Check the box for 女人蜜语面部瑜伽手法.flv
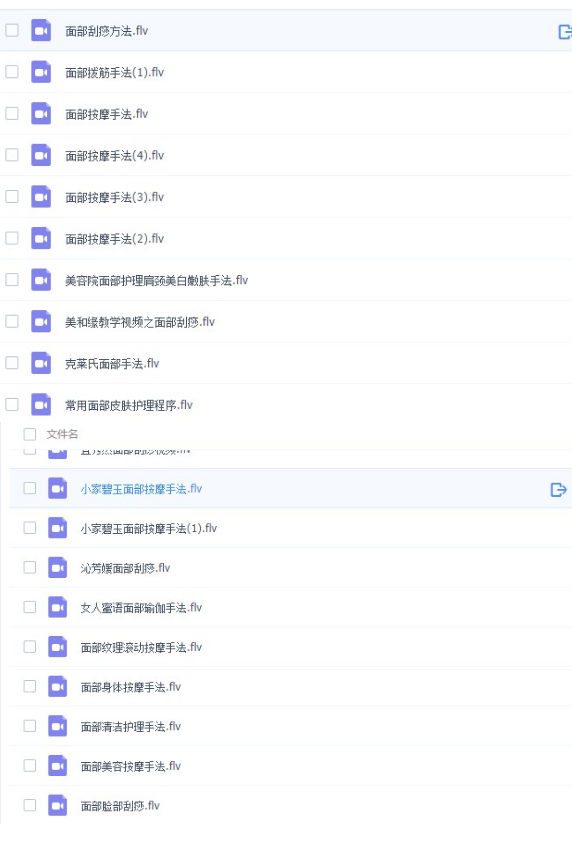Screen dimensions: 572x847 click(x=30, y=607)
